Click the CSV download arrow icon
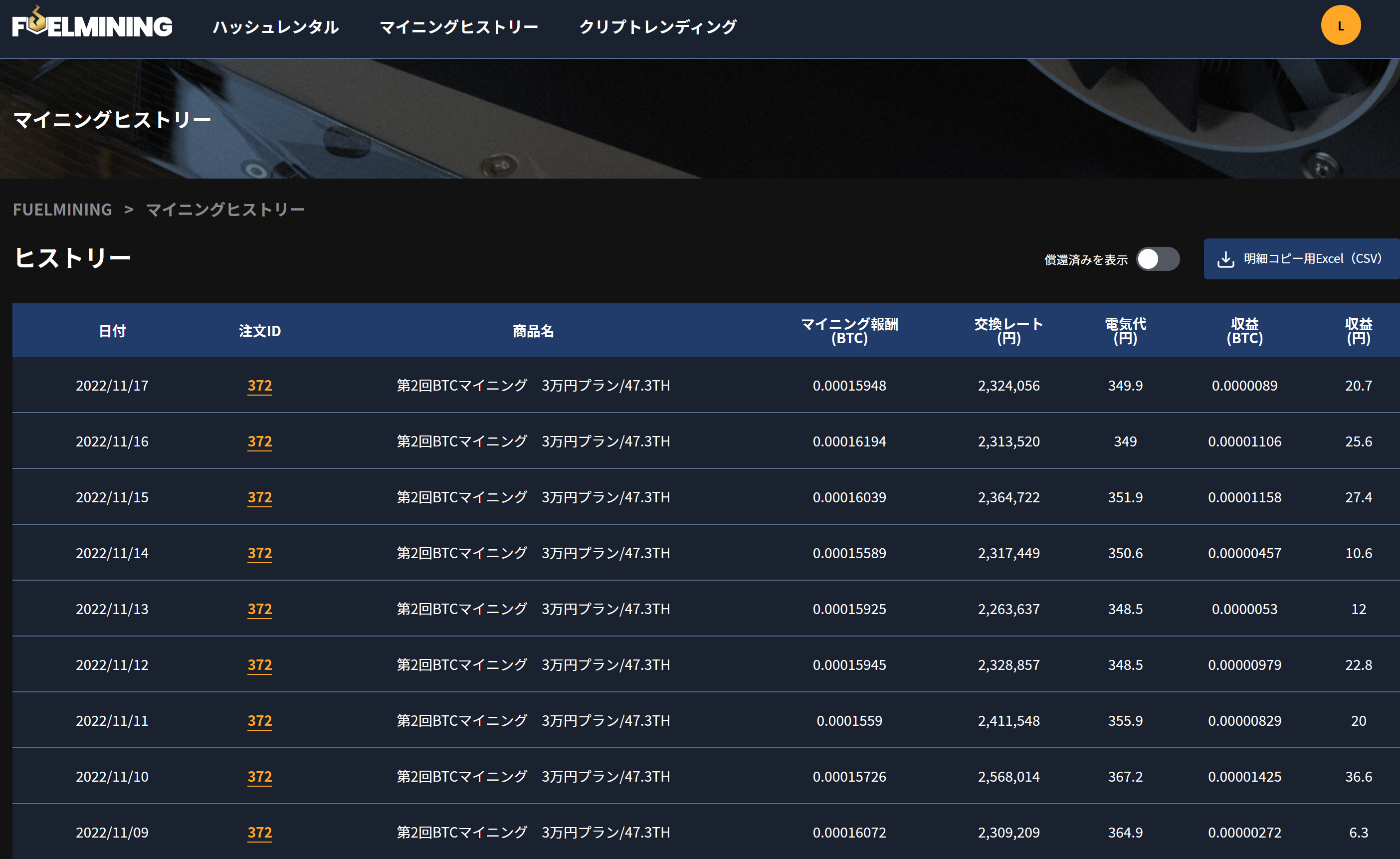 [x=1225, y=259]
